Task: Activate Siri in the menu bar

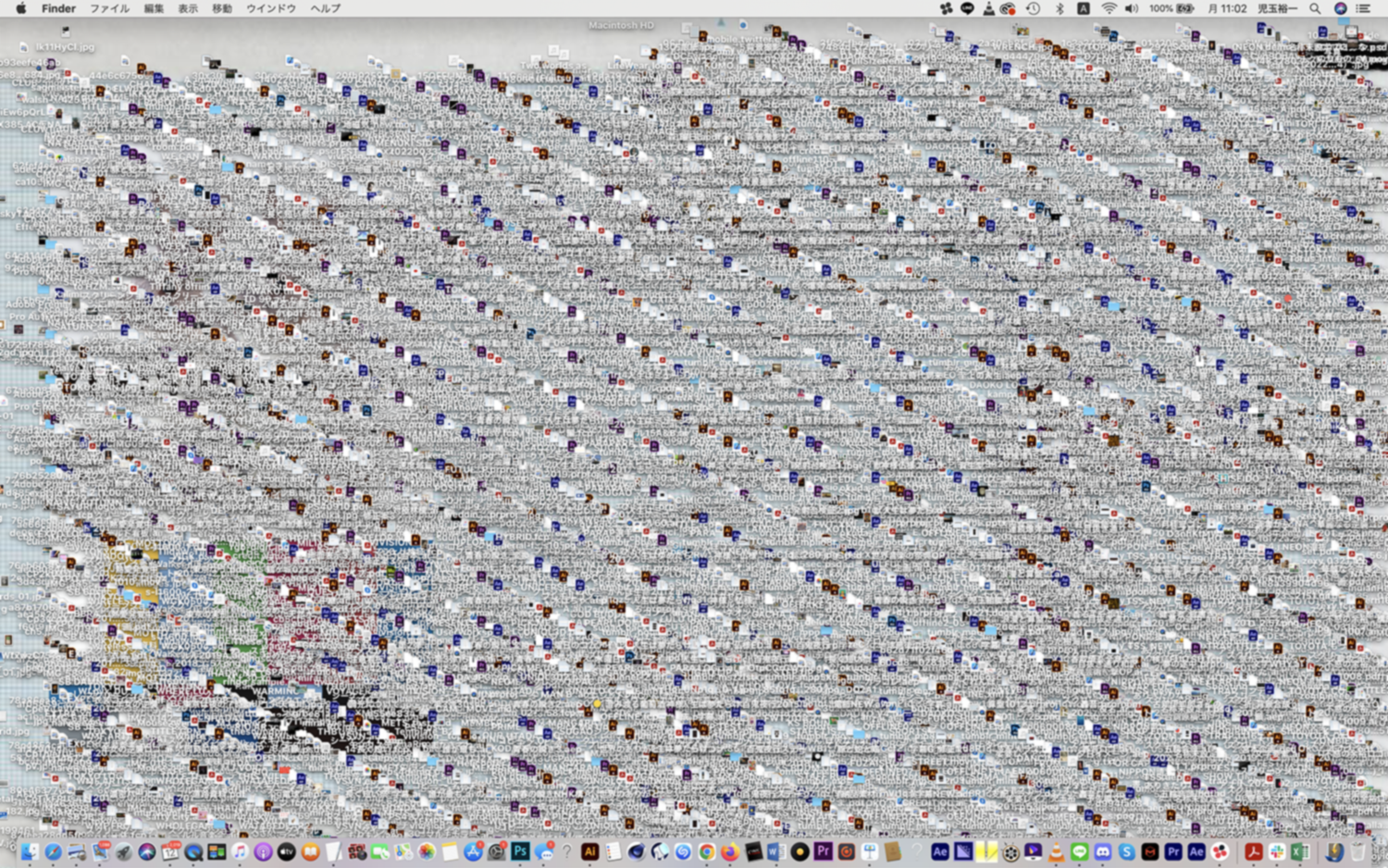Action: click(x=1340, y=8)
